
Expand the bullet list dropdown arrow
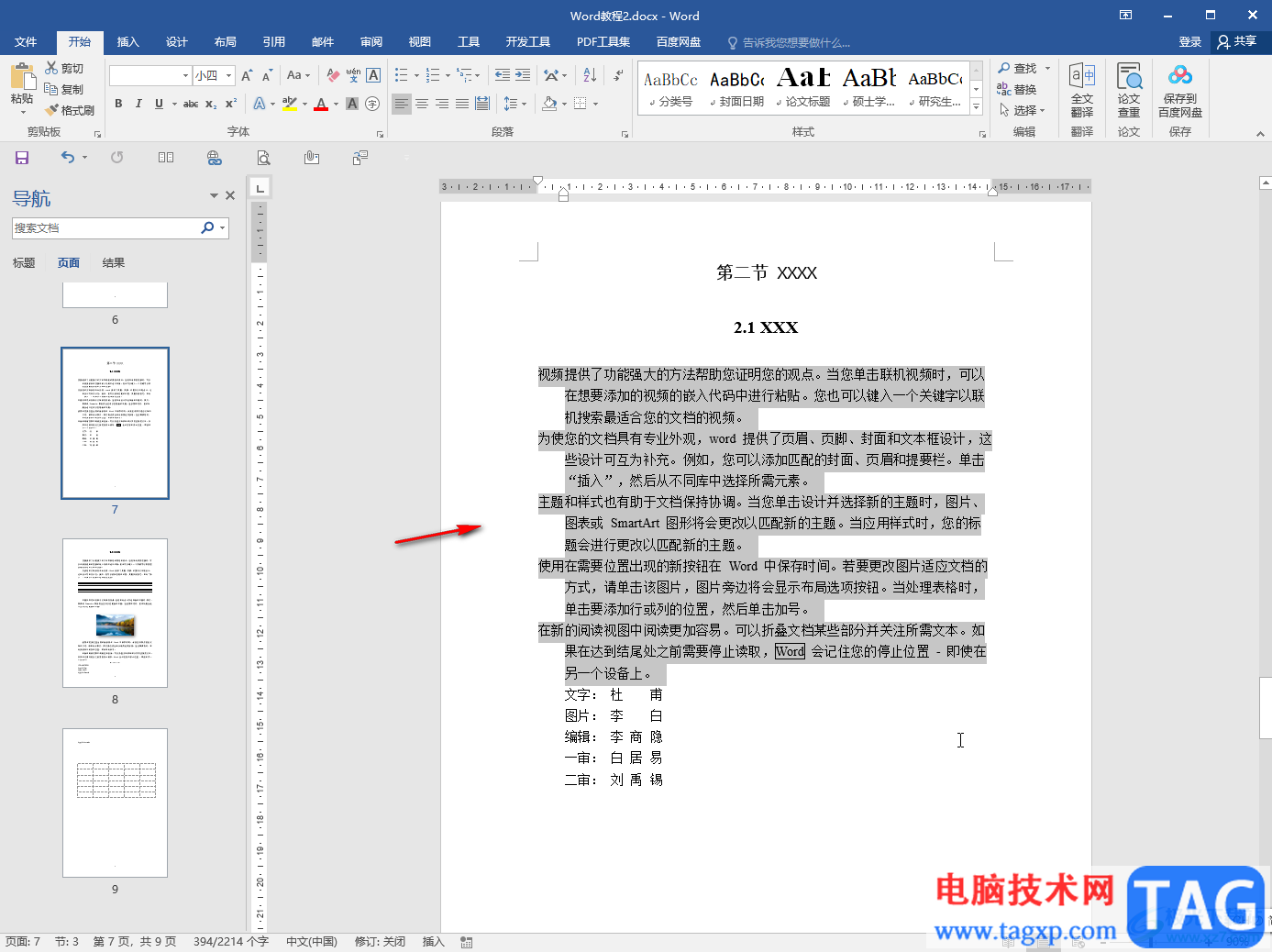point(416,75)
